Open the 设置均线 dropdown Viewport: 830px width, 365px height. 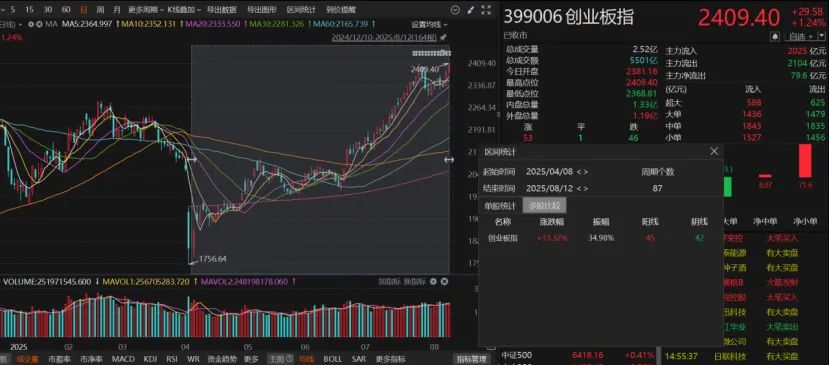tap(429, 24)
